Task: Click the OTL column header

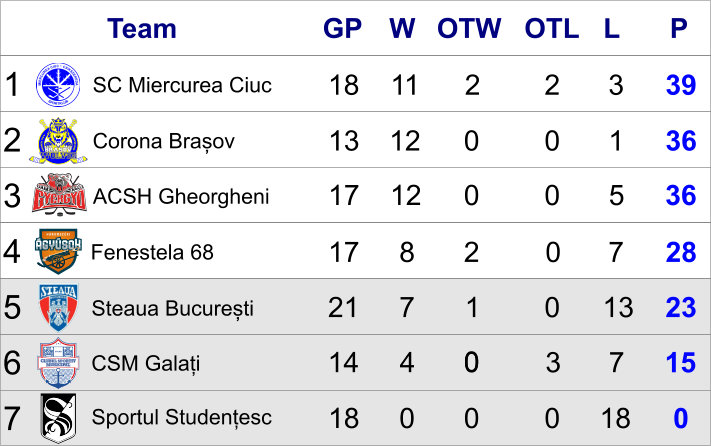Action: [x=552, y=29]
